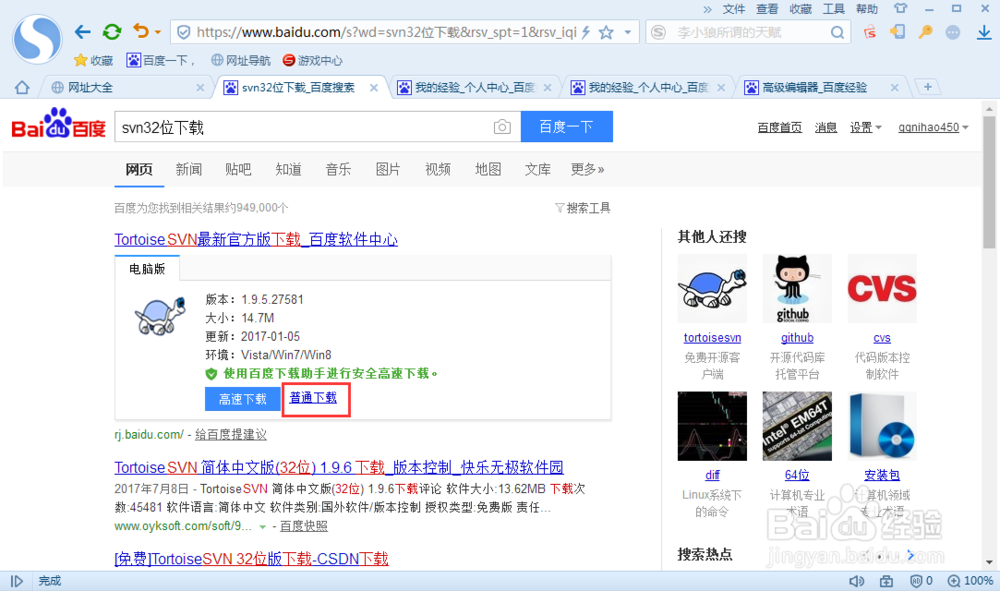The height and width of the screenshot is (591, 1000).
Task: Open the 查看 menu
Action: coord(767,9)
